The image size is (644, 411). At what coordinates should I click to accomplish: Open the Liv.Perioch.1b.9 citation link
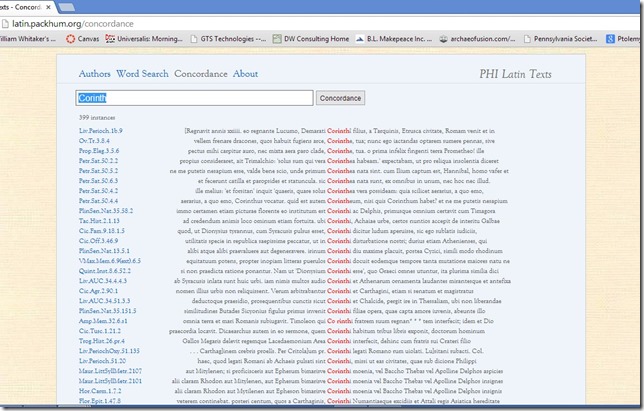point(101,130)
